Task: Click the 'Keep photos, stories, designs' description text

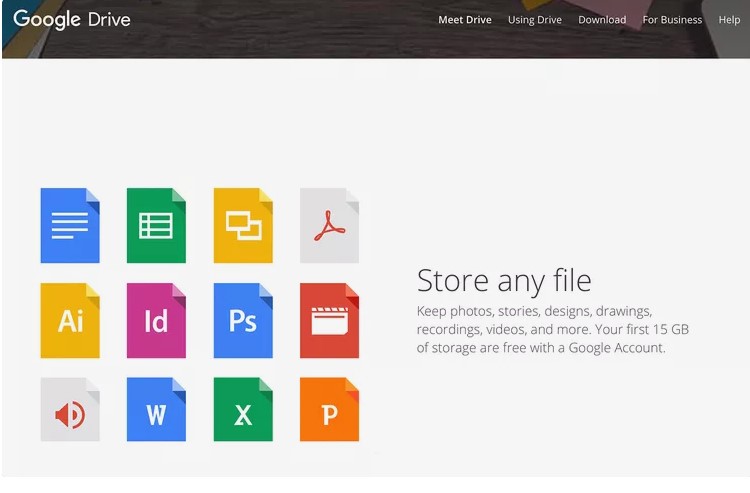Action: (x=552, y=329)
